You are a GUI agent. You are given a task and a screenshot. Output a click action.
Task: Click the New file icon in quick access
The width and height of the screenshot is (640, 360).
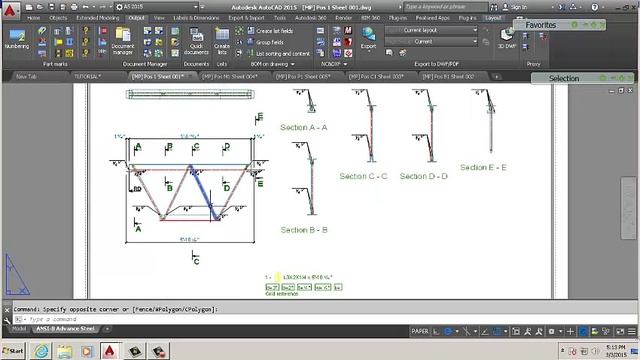[29, 7]
